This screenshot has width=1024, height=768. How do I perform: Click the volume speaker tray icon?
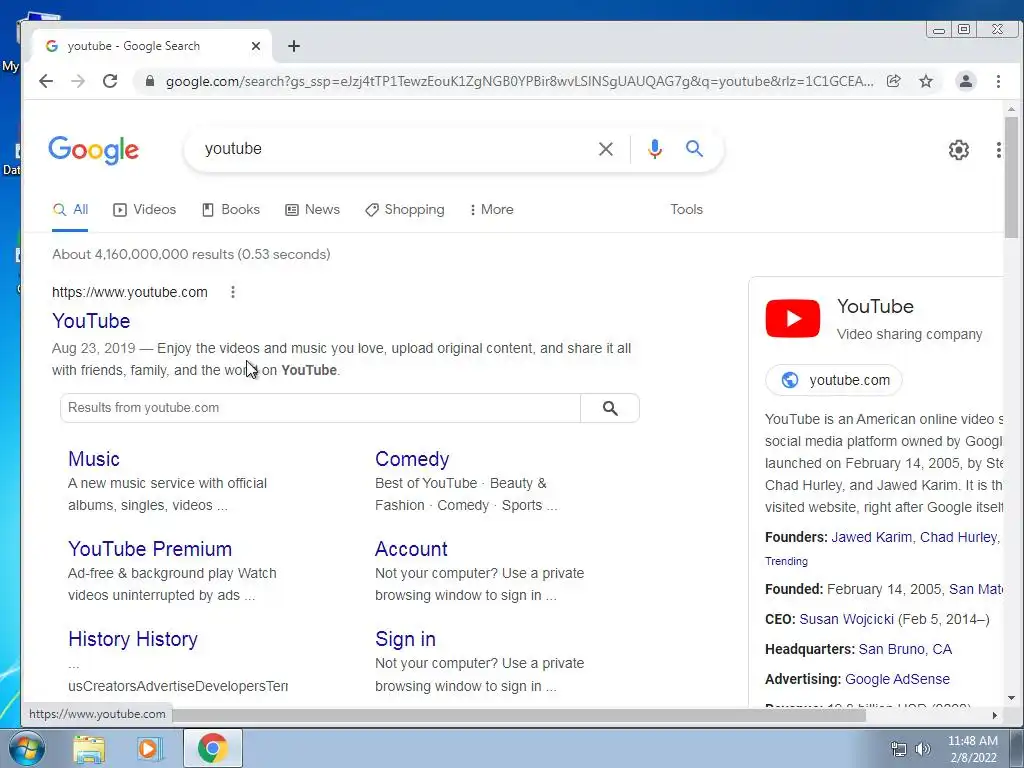[923, 749]
